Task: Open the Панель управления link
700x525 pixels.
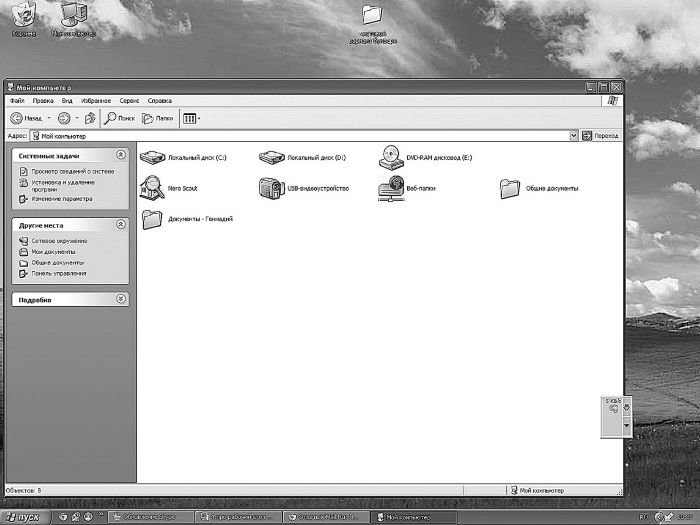Action: tap(58, 273)
